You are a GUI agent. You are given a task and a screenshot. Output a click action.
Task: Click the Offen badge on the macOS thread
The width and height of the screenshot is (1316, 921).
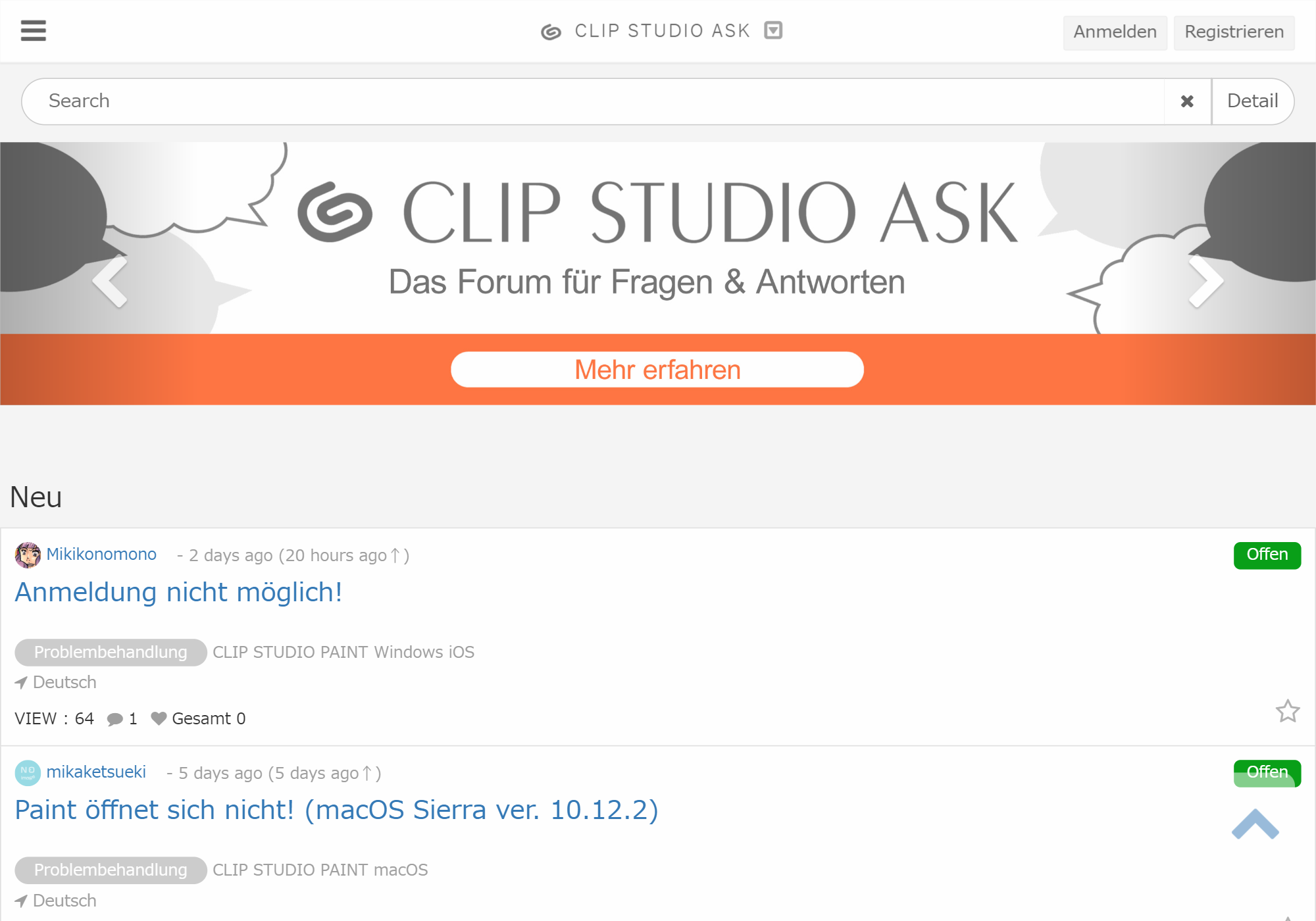[x=1266, y=772]
